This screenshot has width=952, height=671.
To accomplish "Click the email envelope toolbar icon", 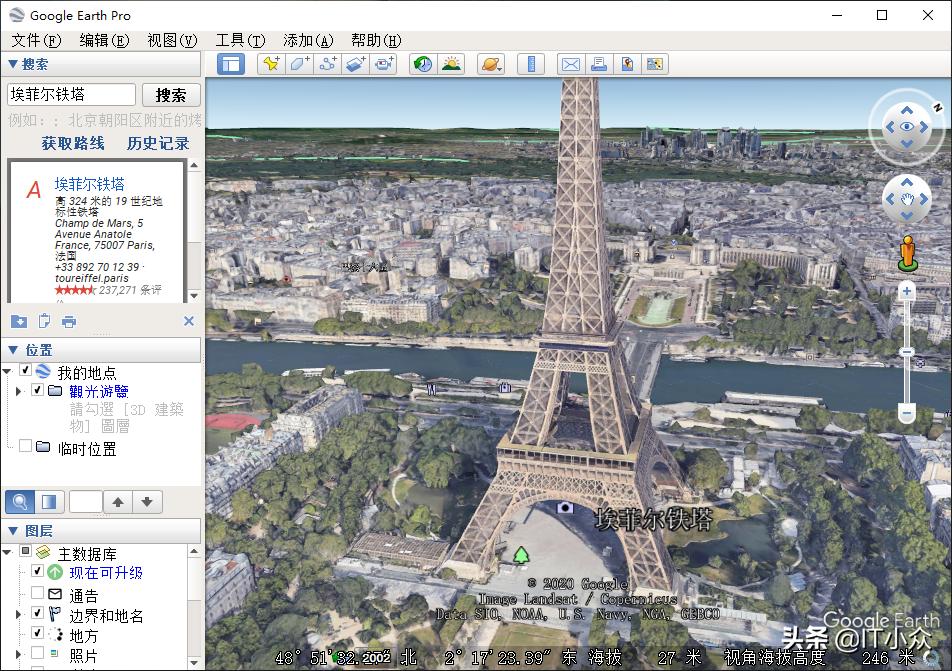I will 571,64.
